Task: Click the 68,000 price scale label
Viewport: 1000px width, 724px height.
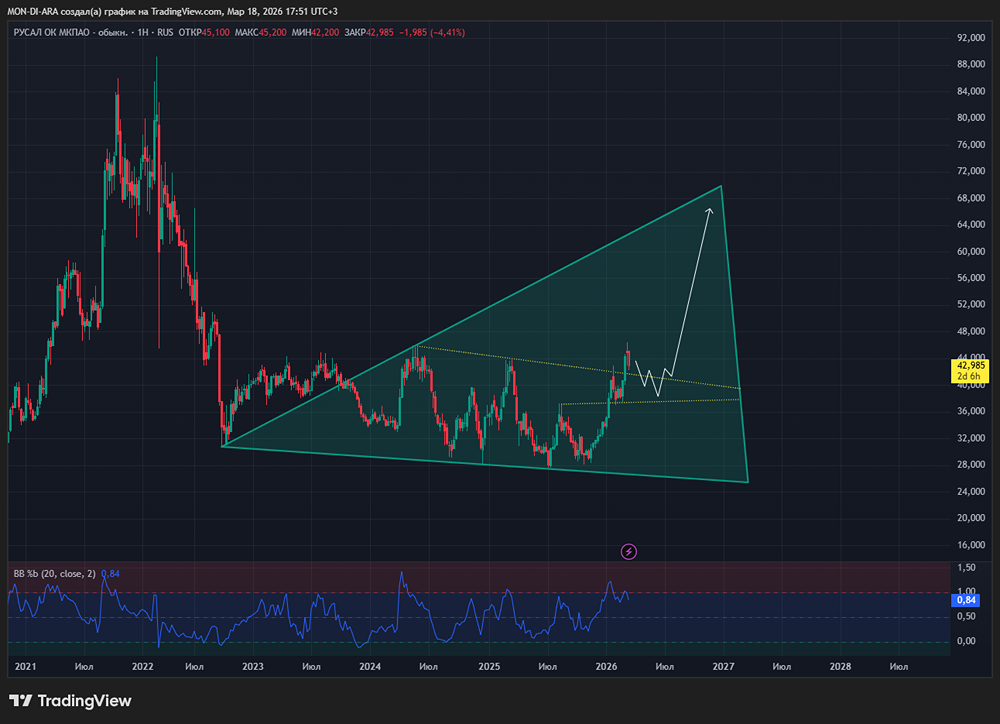Action: 971,198
